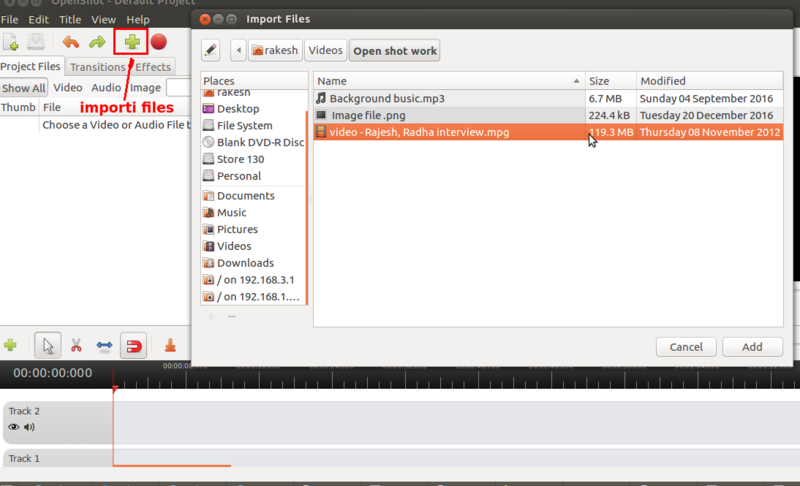The height and width of the screenshot is (486, 800).
Task: Filter project files by Image
Action: (145, 87)
